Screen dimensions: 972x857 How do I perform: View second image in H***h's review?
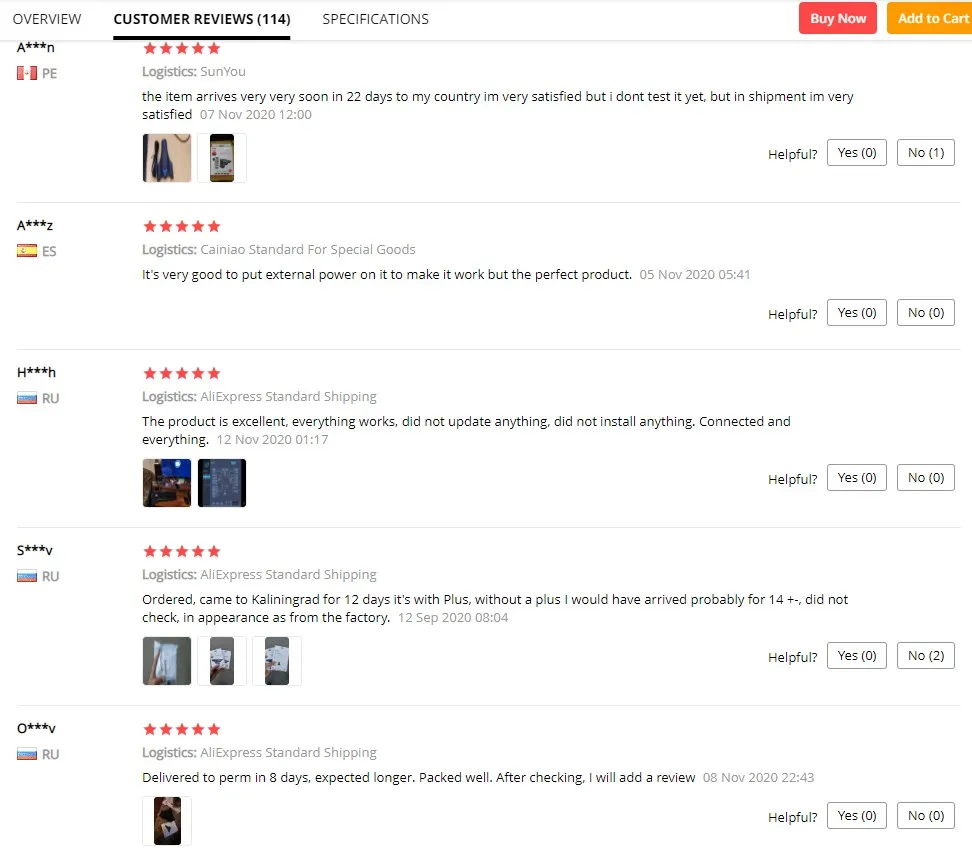[222, 483]
